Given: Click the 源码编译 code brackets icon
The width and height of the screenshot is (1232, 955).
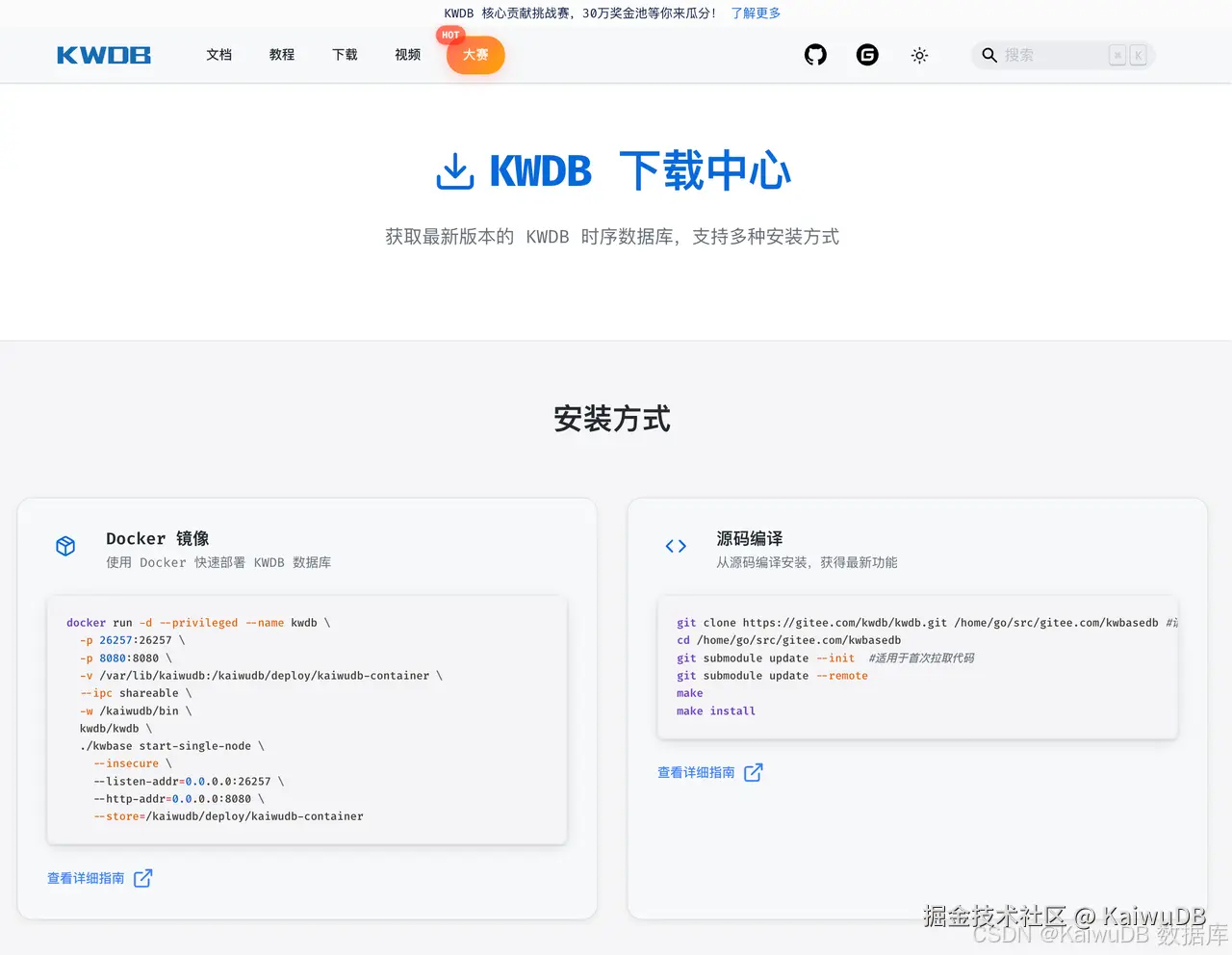Looking at the screenshot, I should [676, 545].
